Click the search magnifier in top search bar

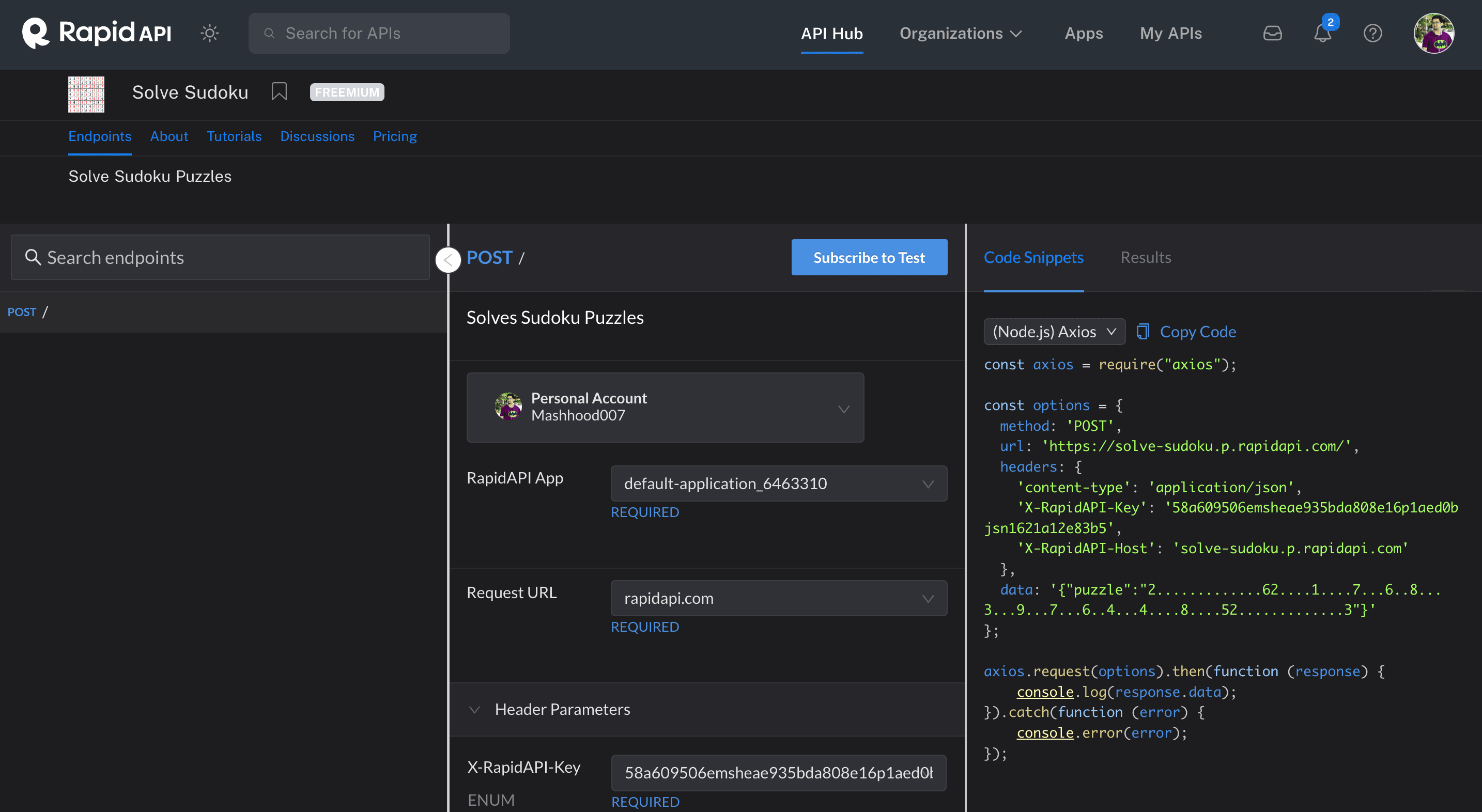point(269,34)
